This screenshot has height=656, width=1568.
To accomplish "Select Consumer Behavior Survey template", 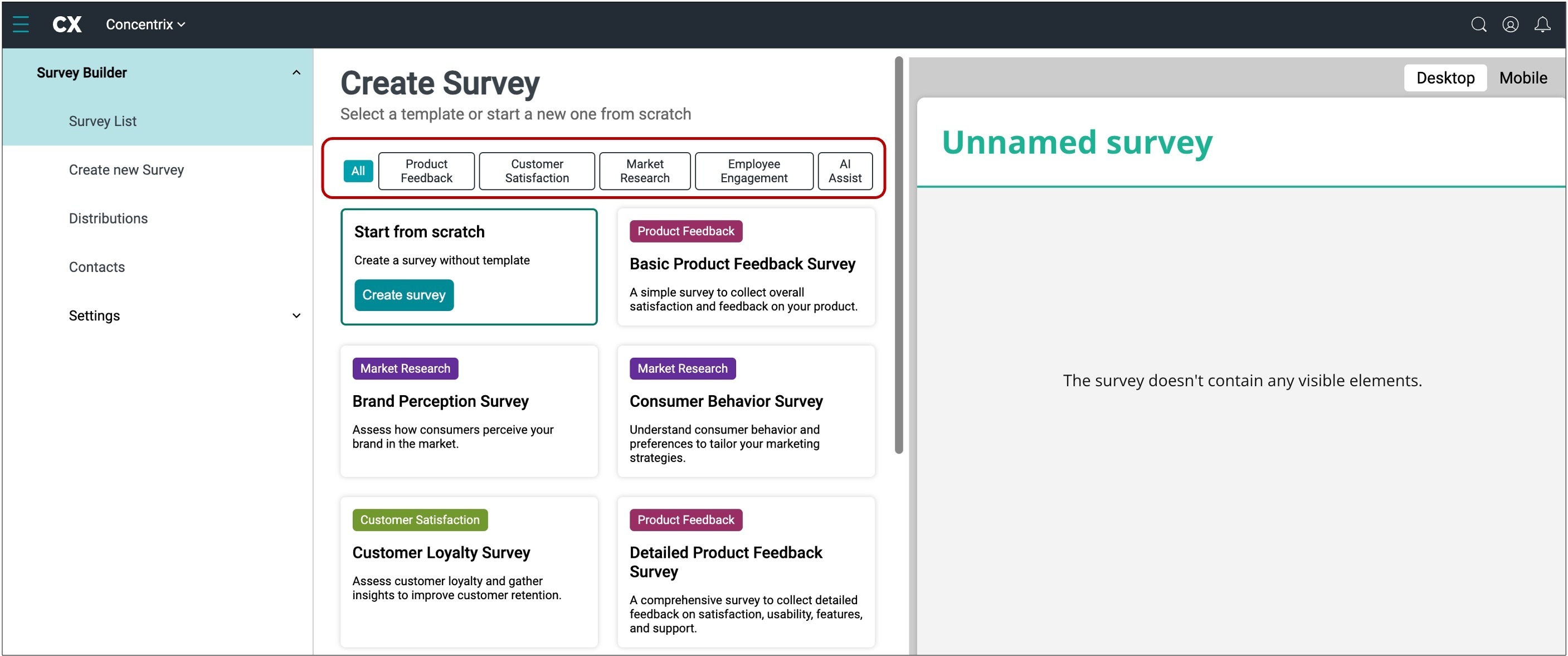I will (x=746, y=411).
